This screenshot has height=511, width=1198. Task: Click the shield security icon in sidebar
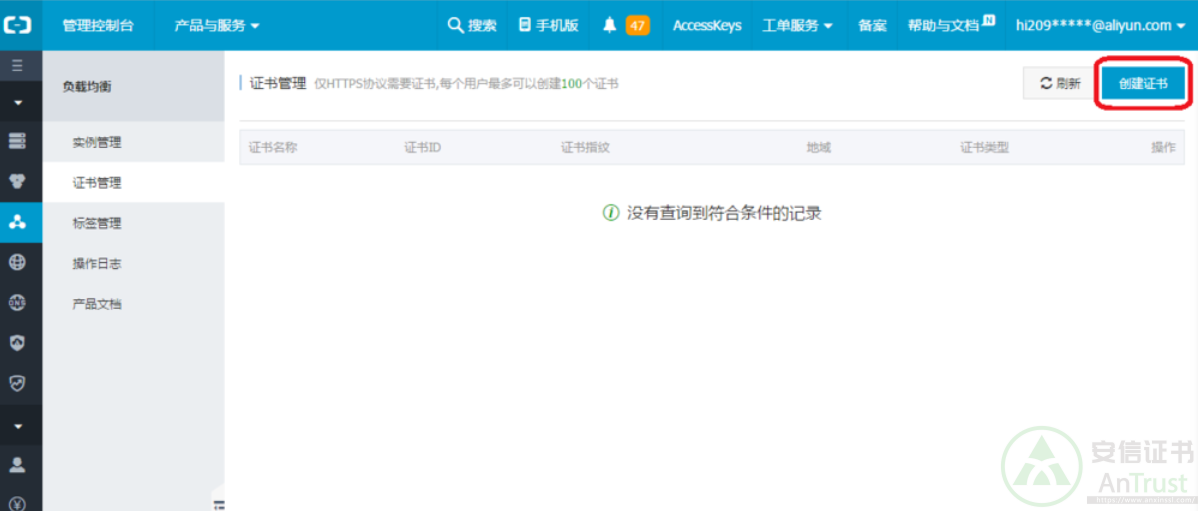point(17,342)
